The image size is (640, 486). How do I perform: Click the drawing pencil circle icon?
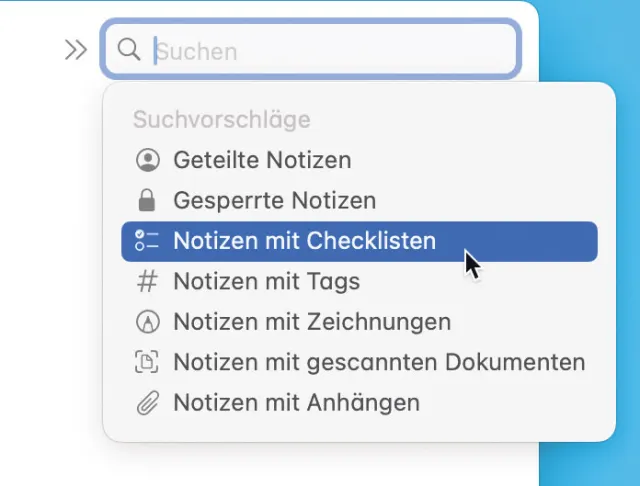147,322
